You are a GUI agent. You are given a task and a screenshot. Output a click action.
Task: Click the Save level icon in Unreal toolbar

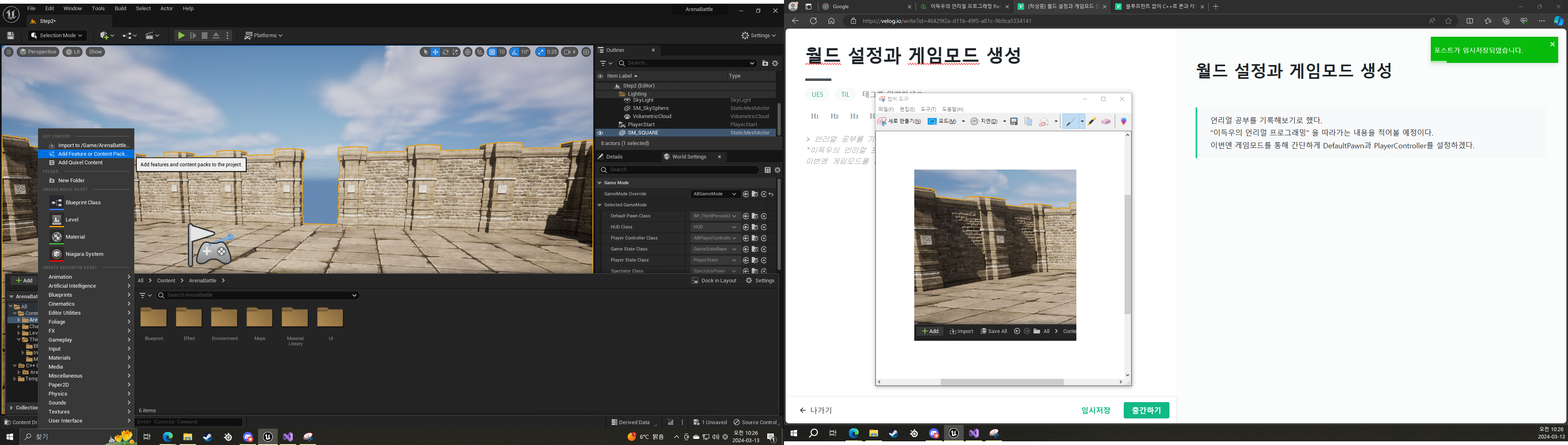(10, 36)
